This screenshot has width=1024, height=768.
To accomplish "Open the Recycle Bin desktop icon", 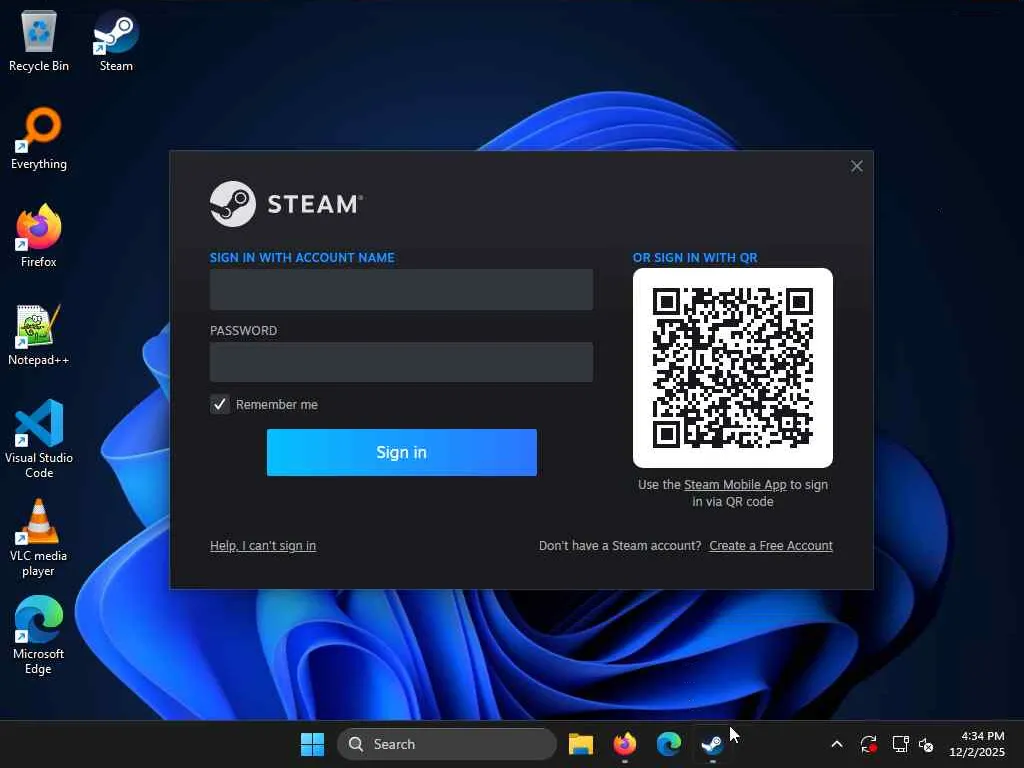I will click(39, 40).
